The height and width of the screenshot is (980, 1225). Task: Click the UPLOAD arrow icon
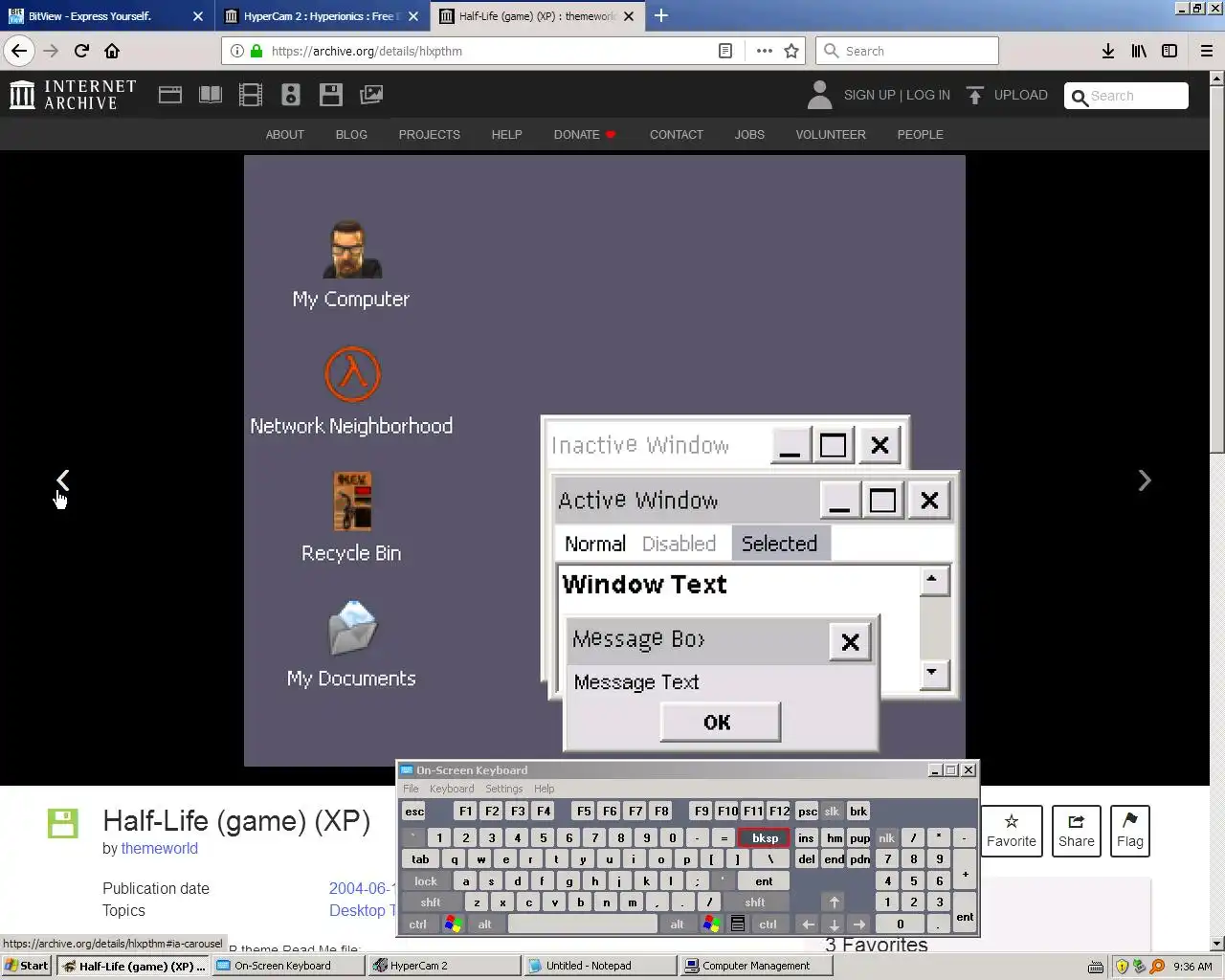[974, 95]
